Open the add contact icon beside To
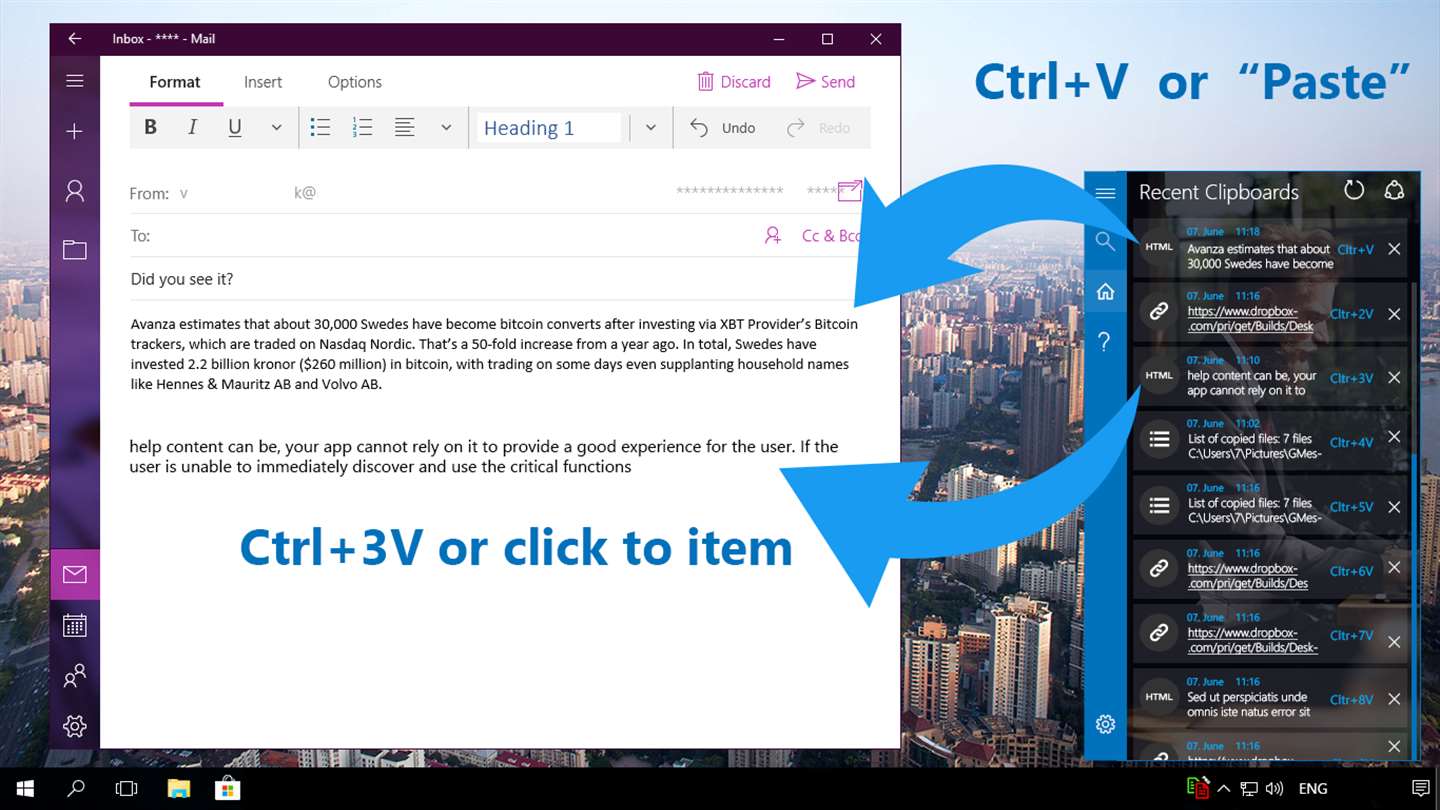 [773, 236]
